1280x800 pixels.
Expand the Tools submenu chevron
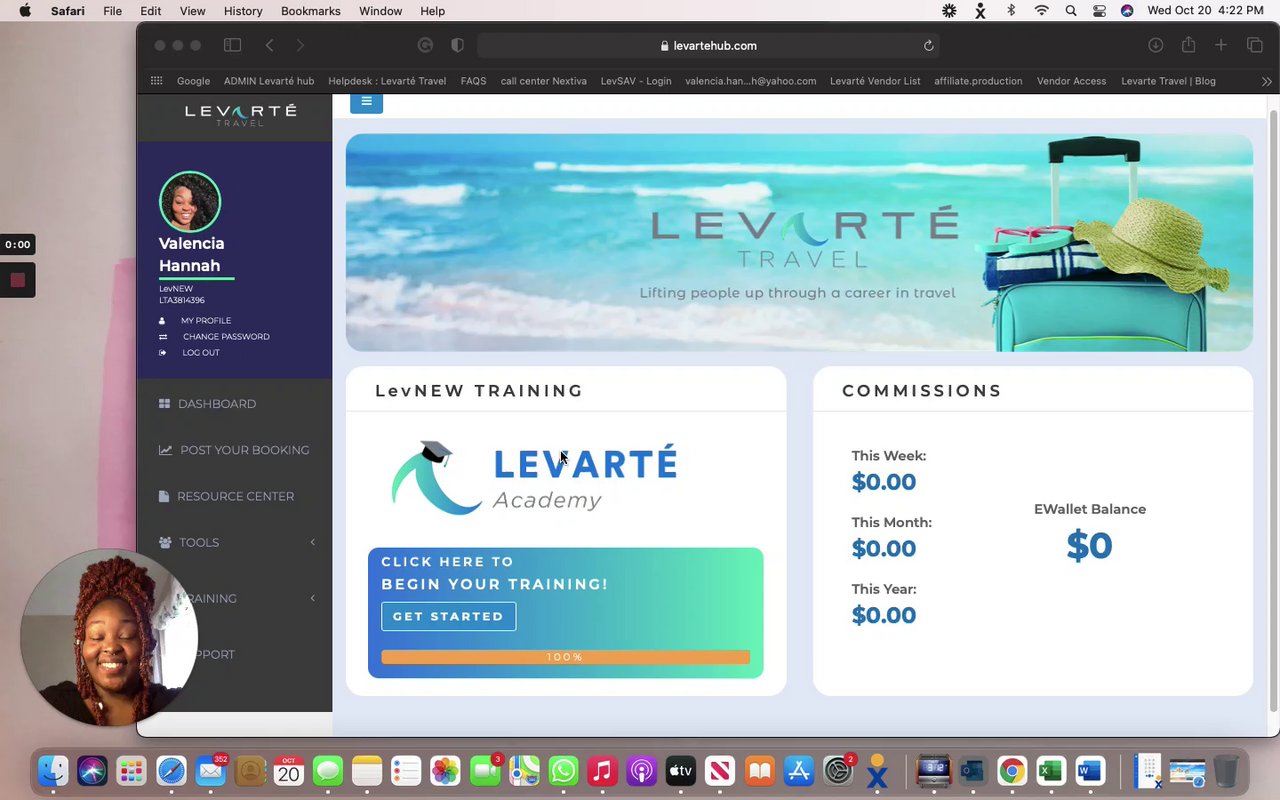312,542
